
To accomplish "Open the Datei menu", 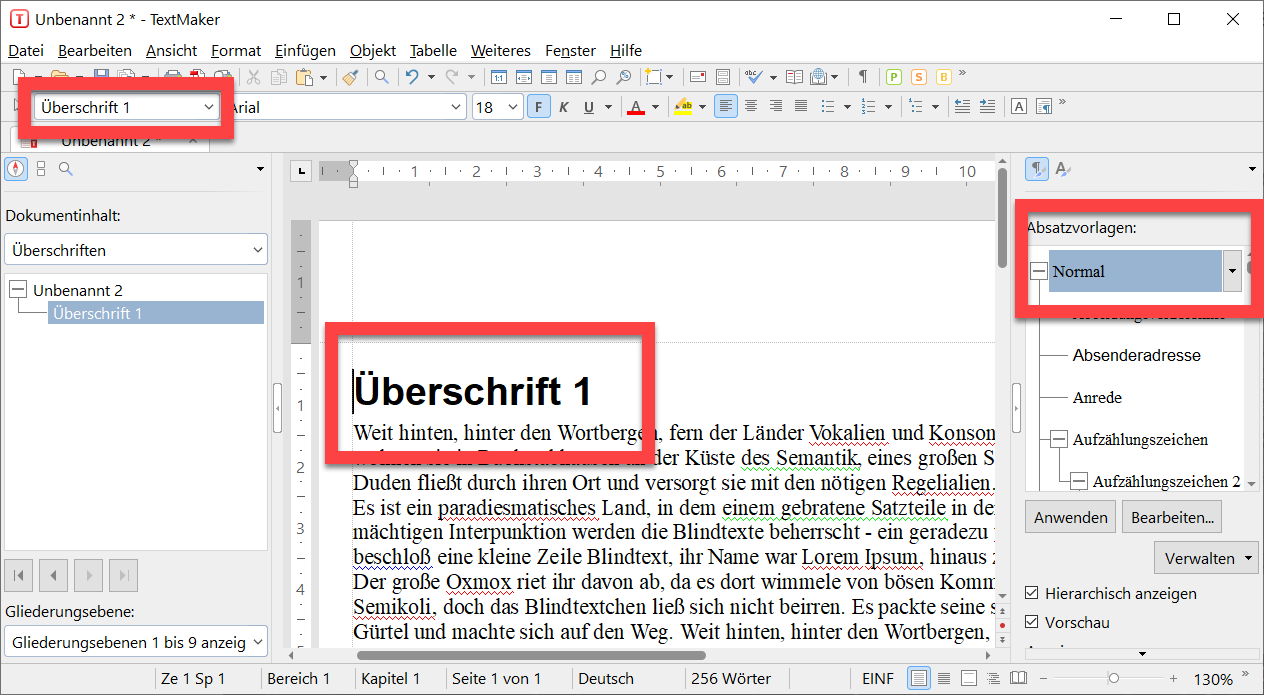I will tap(26, 50).
